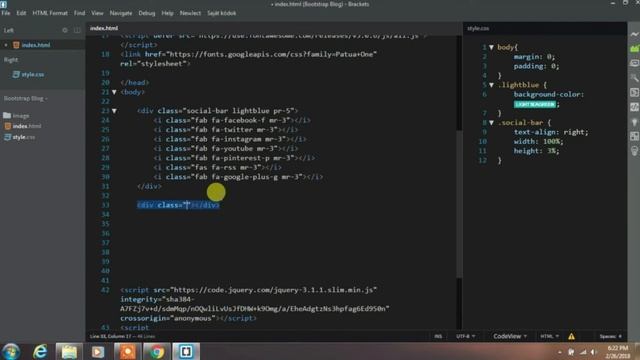Select 'text-align: right;' in style.css
Screen dimensions: 640x360
coord(551,132)
